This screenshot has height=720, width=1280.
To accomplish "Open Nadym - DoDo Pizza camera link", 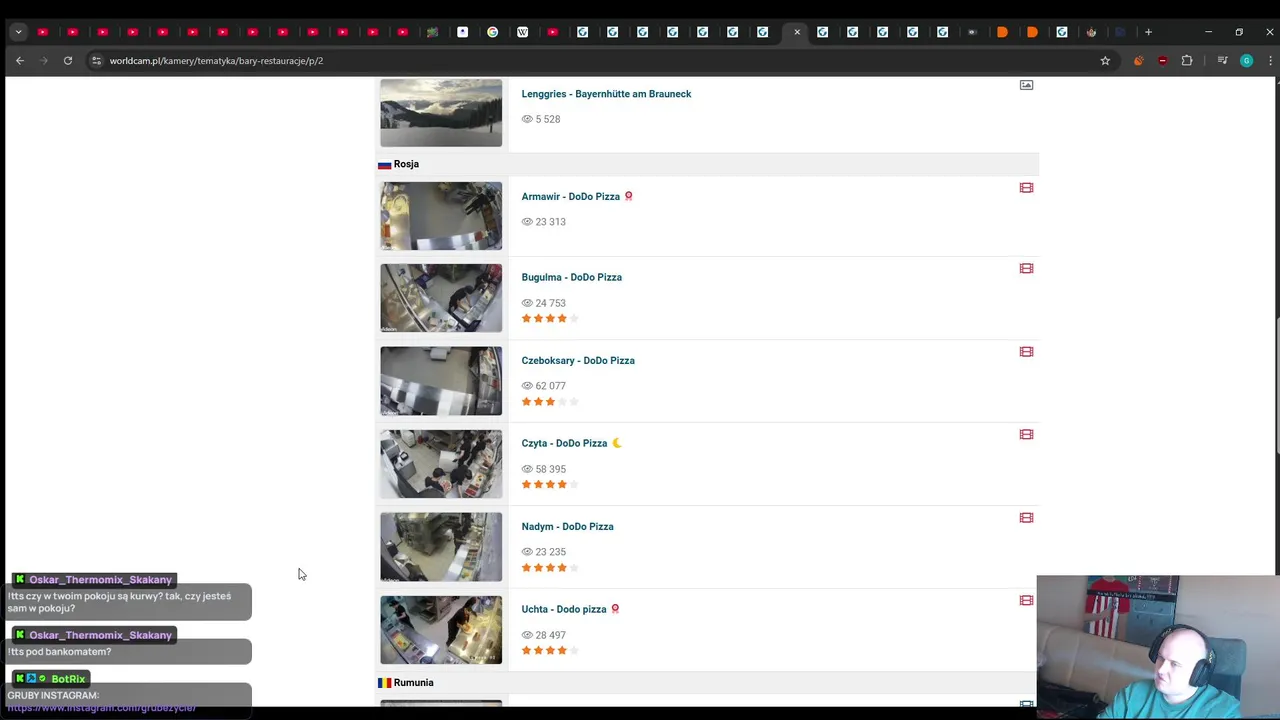I will coord(567,527).
